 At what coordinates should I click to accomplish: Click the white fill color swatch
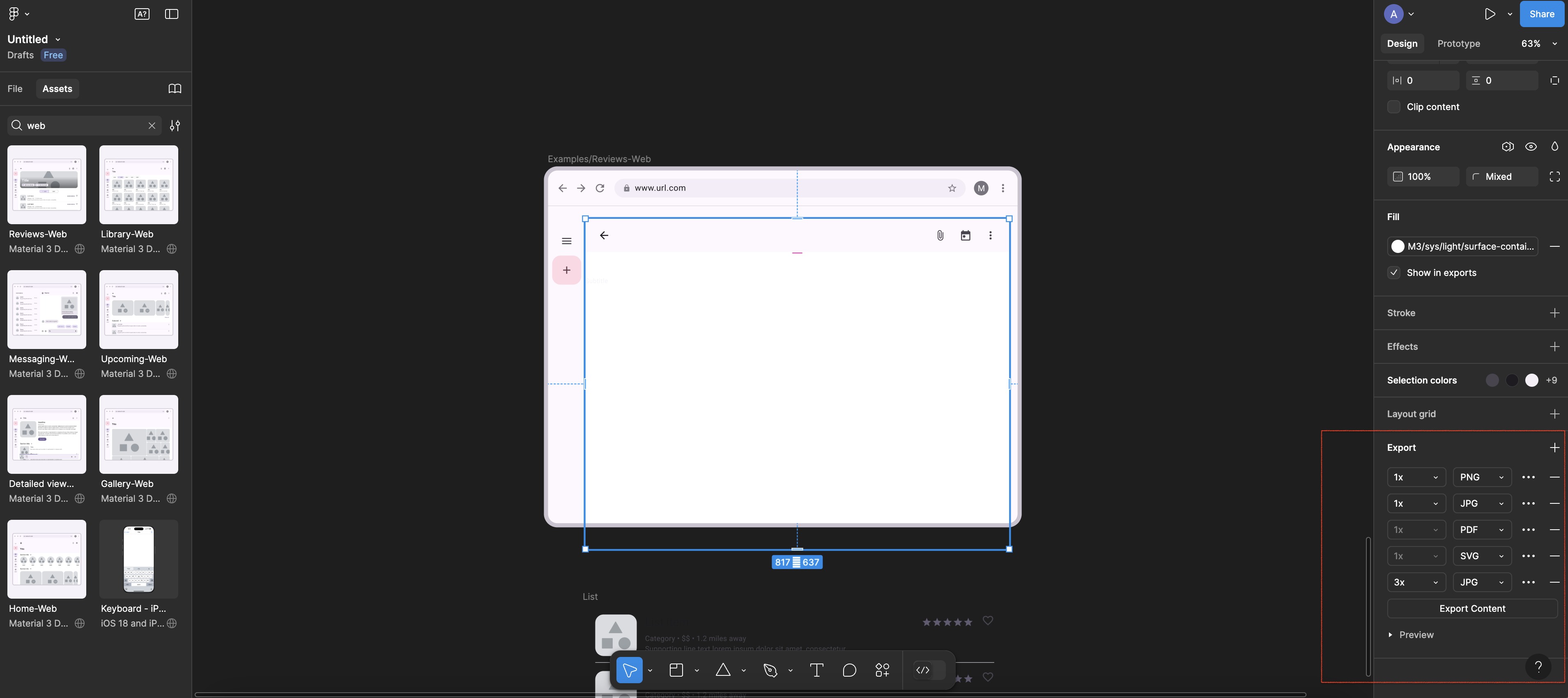click(x=1398, y=246)
